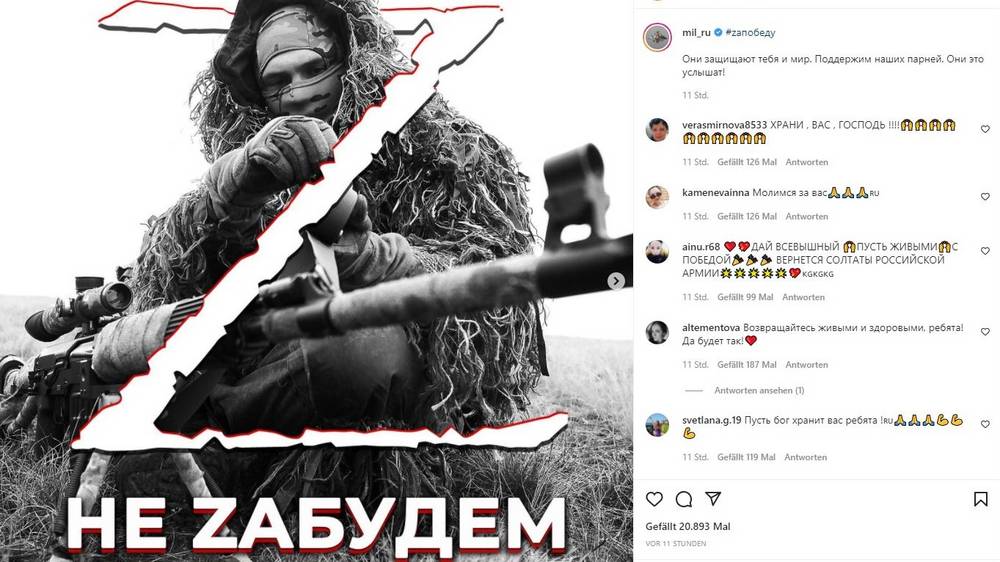
Task: Open the comment bubble icon below comments
Action: pyautogui.click(x=684, y=499)
